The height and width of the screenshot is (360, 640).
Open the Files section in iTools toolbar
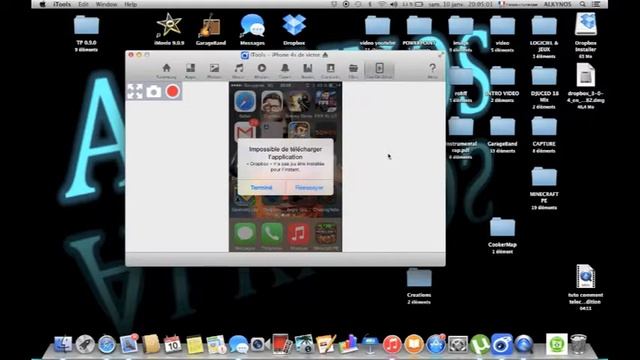353,71
